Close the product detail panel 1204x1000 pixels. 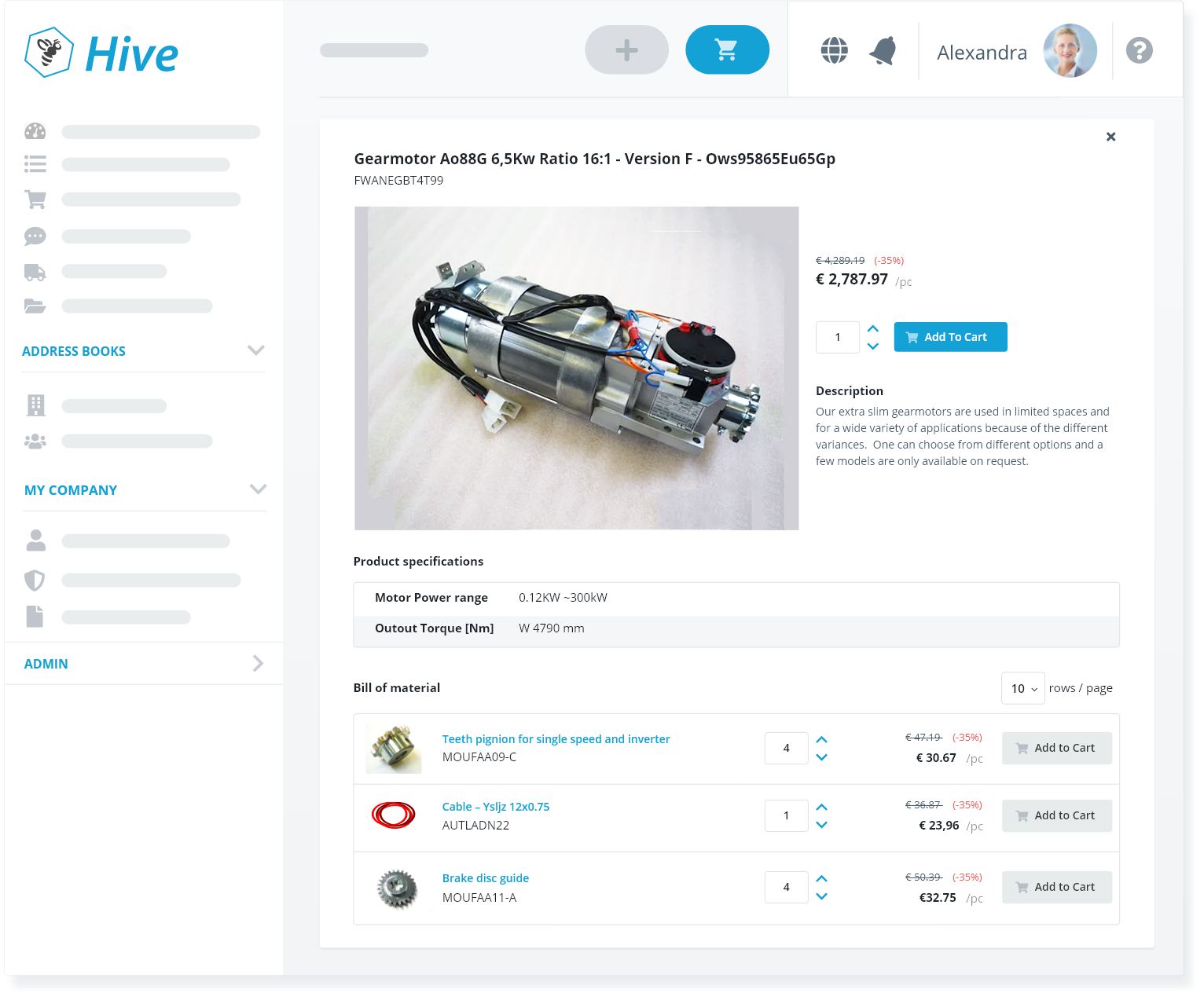click(x=1110, y=137)
